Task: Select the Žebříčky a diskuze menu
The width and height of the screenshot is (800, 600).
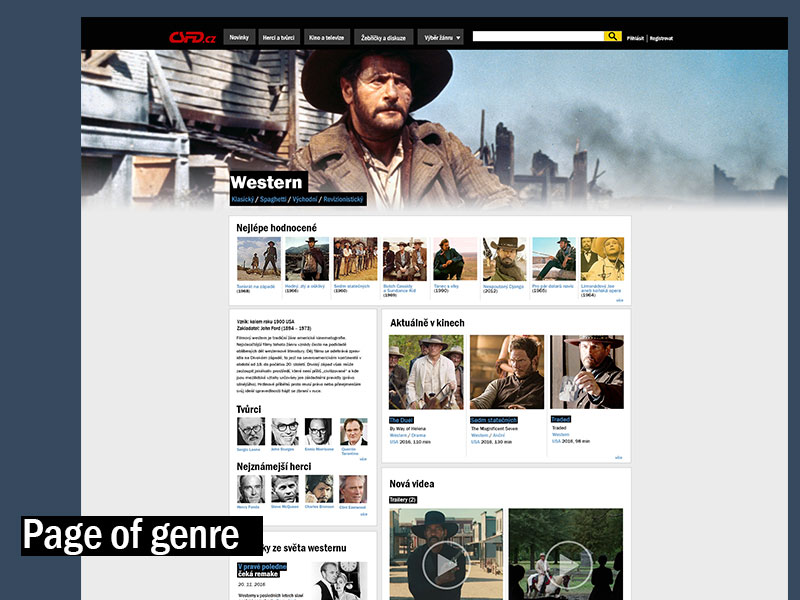Action: pos(383,37)
